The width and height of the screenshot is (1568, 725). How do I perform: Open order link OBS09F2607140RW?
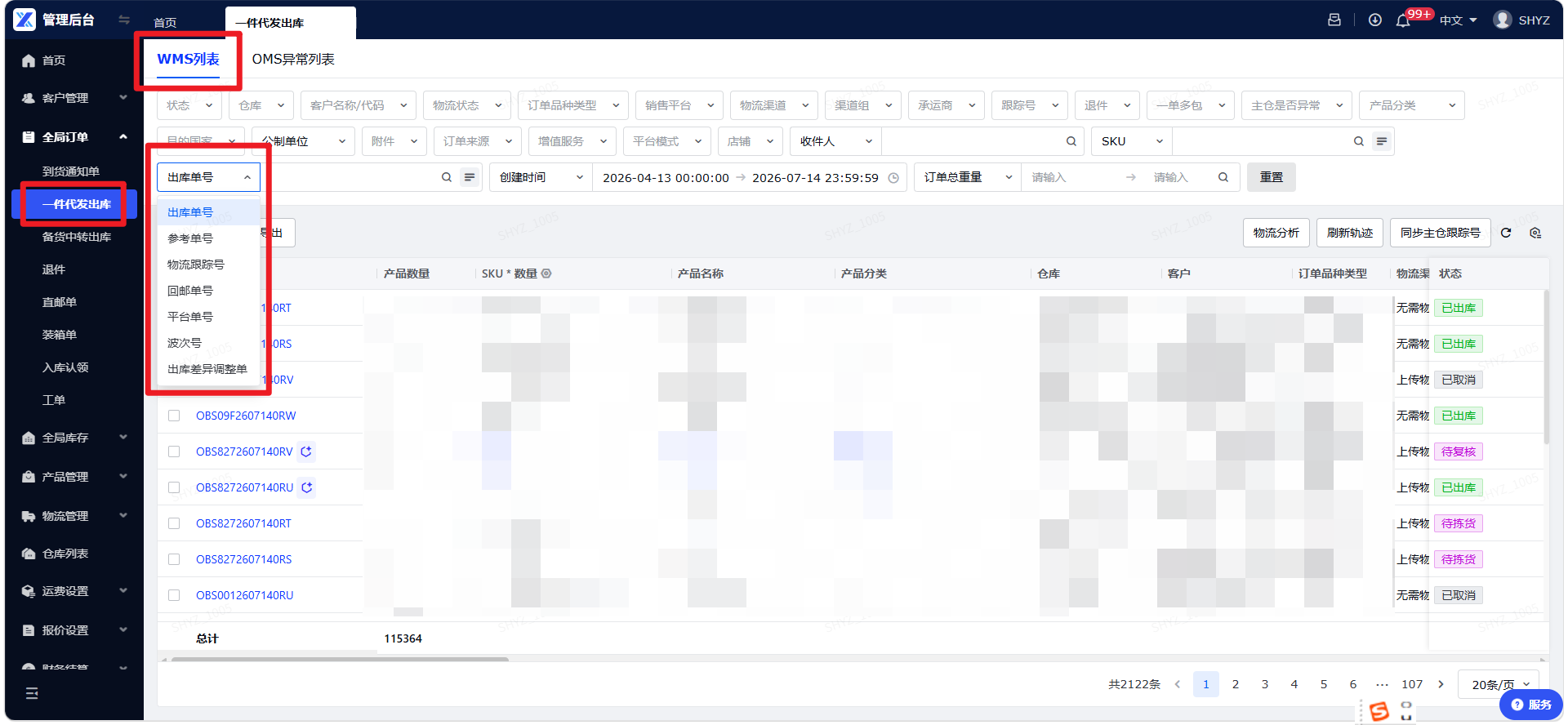pos(246,416)
